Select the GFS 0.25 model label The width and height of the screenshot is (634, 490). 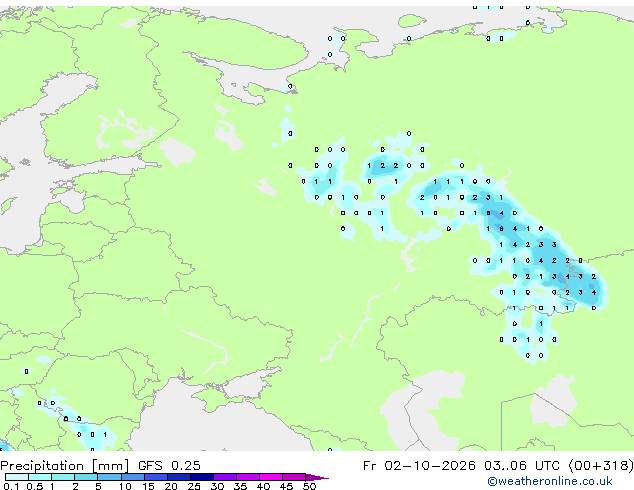coord(169,466)
